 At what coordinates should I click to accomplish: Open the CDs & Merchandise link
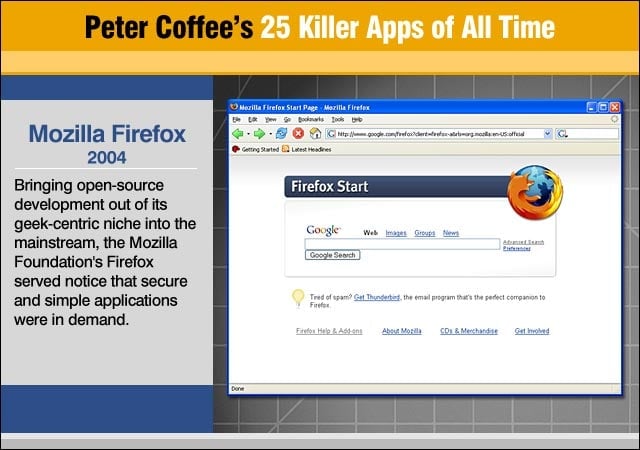[469, 331]
